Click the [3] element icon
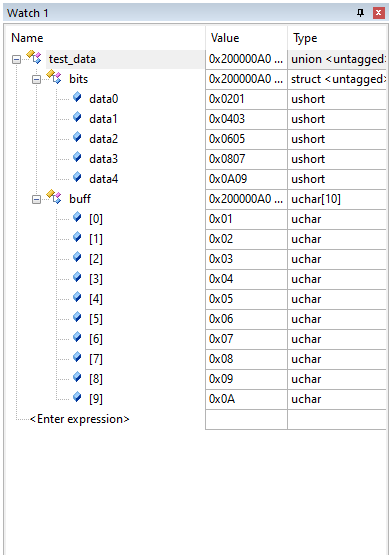The width and height of the screenshot is (389, 555). click(77, 277)
